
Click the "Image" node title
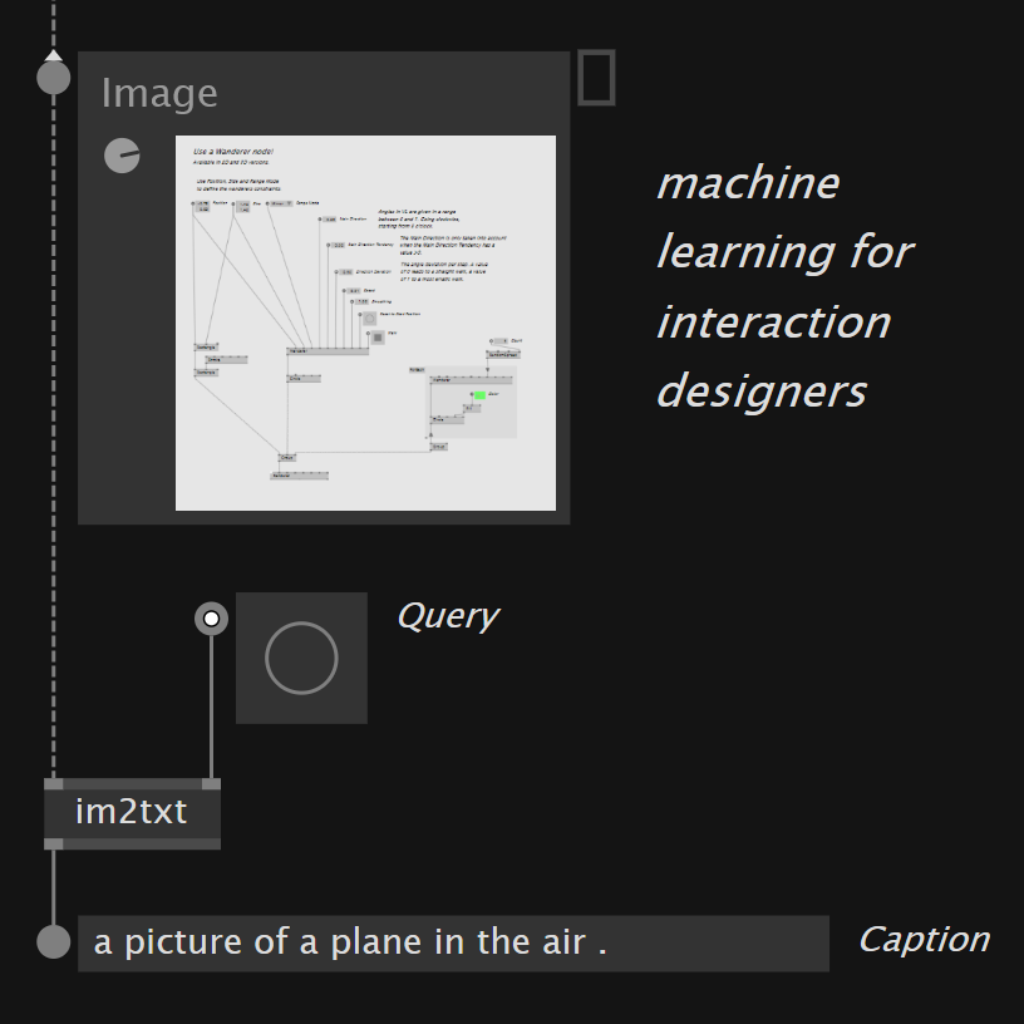[159, 93]
